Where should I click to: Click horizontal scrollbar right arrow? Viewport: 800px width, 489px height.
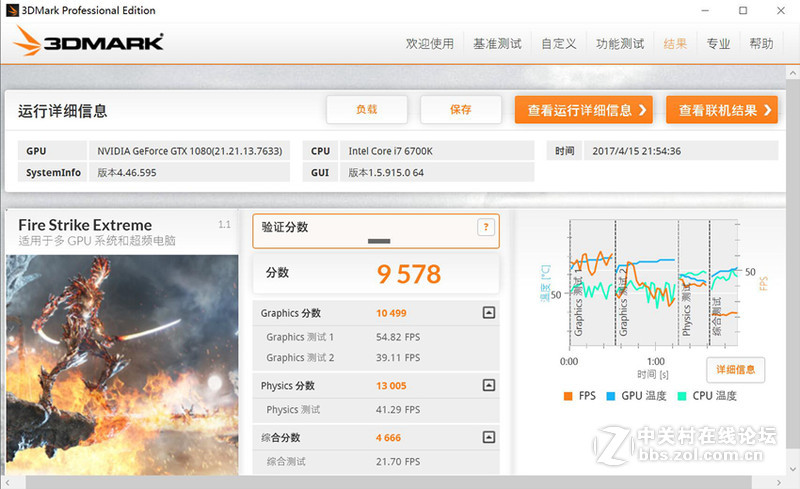click(779, 482)
